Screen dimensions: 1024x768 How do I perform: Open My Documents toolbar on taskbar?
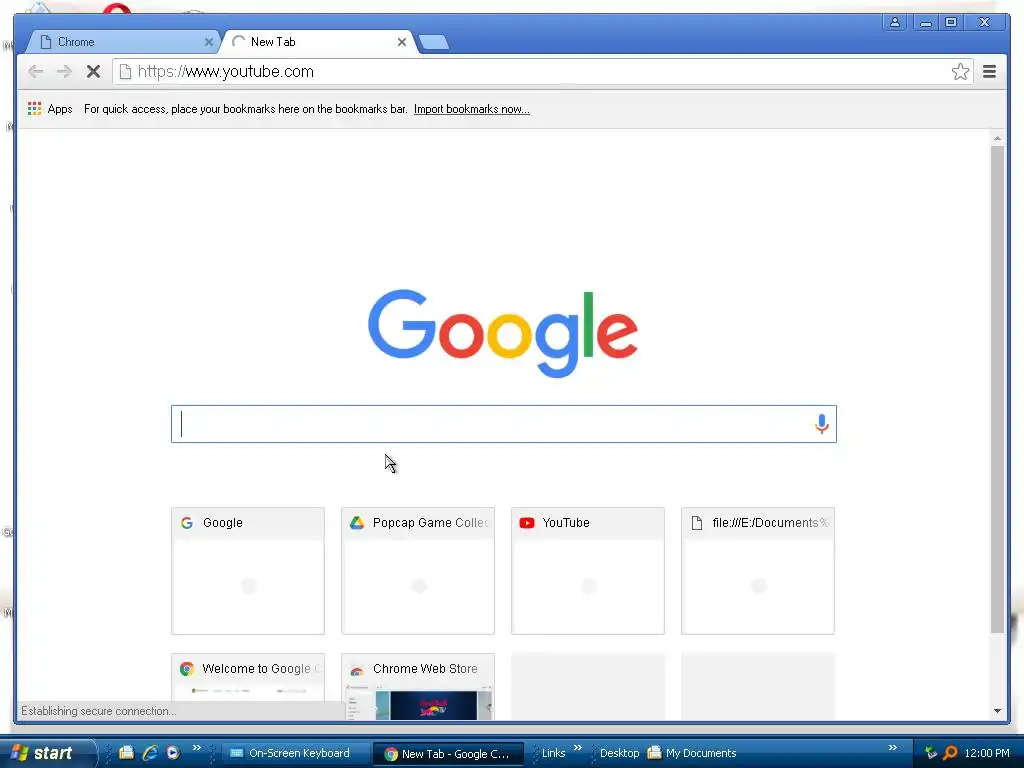pos(692,753)
